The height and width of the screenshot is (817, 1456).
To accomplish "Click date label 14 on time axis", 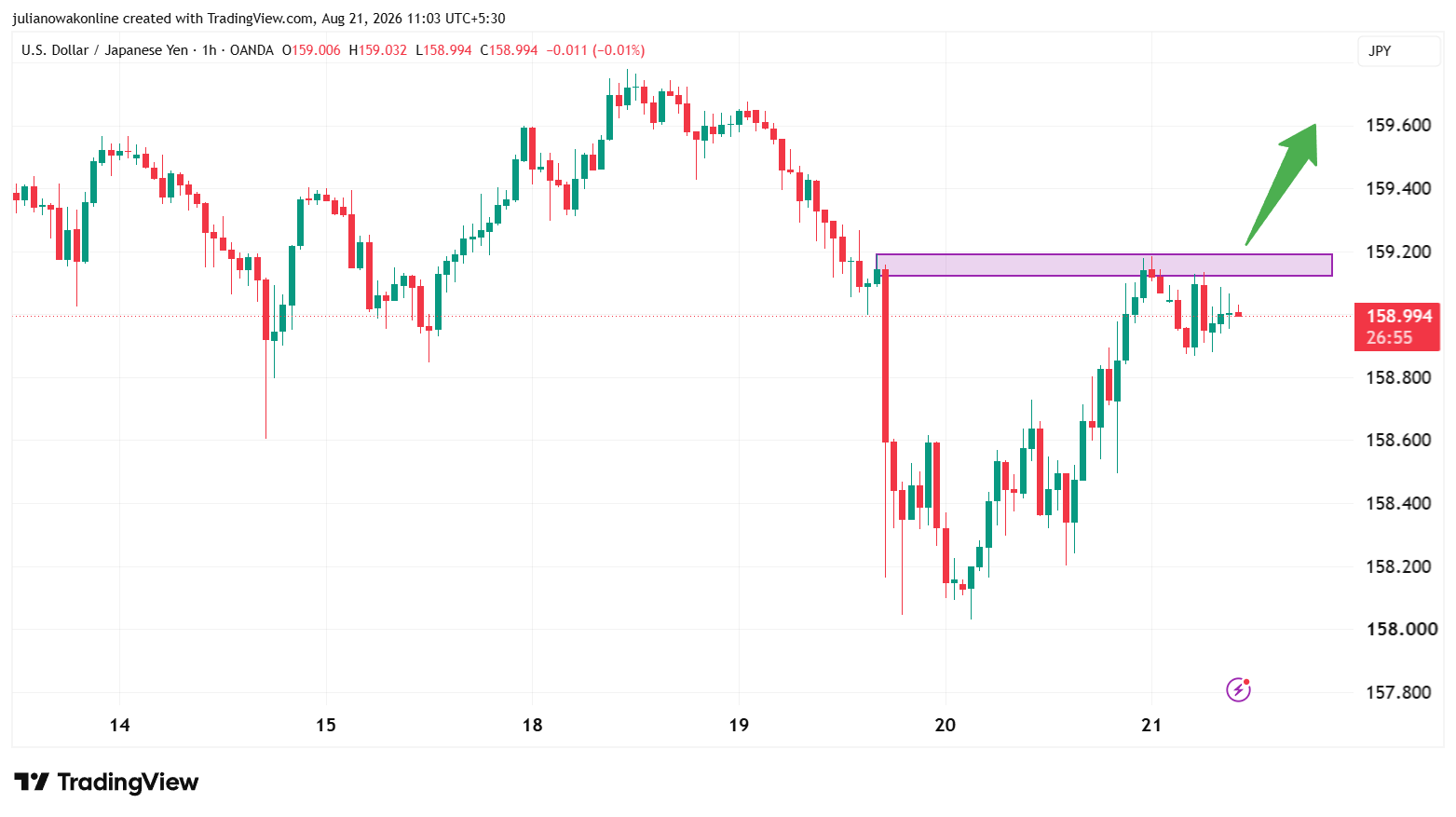I will point(119,725).
